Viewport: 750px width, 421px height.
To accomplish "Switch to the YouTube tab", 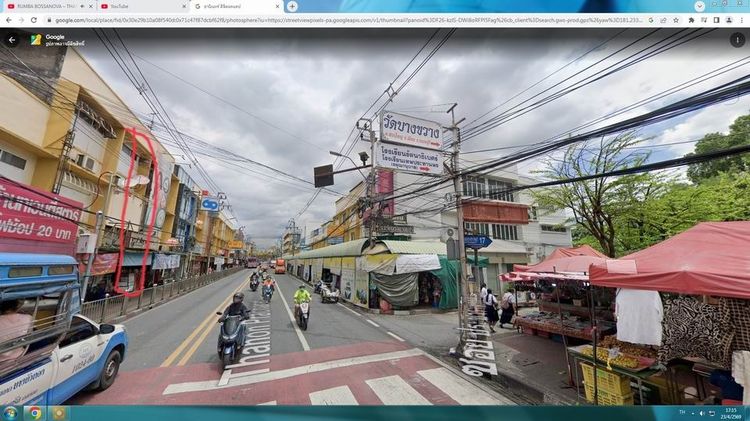I will point(143,6).
